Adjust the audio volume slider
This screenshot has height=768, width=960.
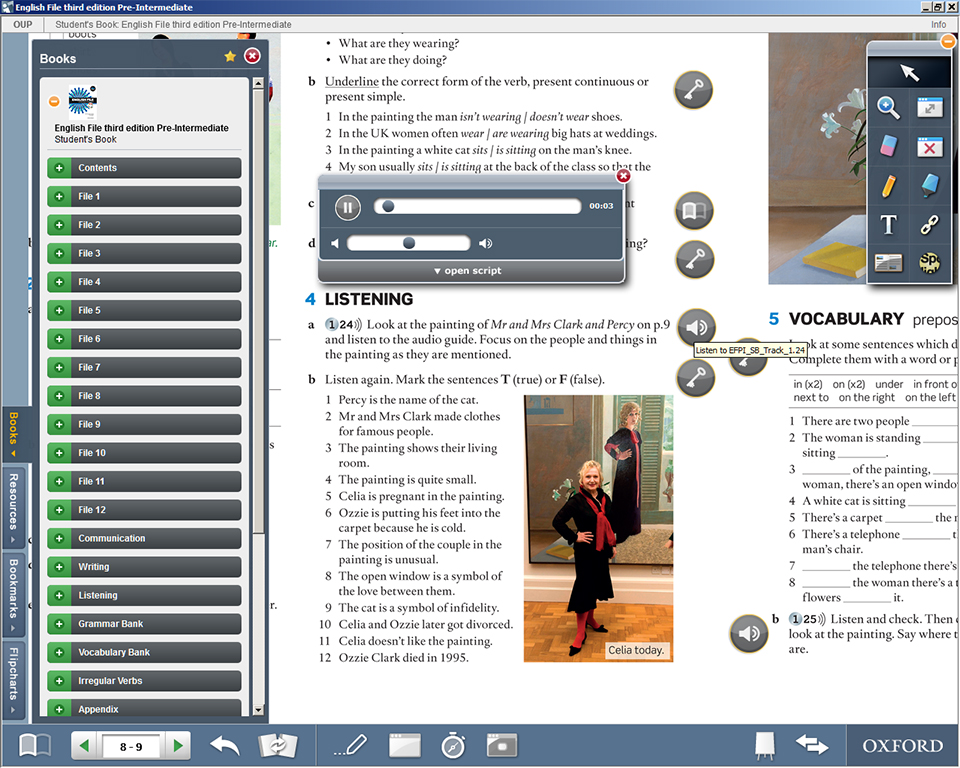409,243
